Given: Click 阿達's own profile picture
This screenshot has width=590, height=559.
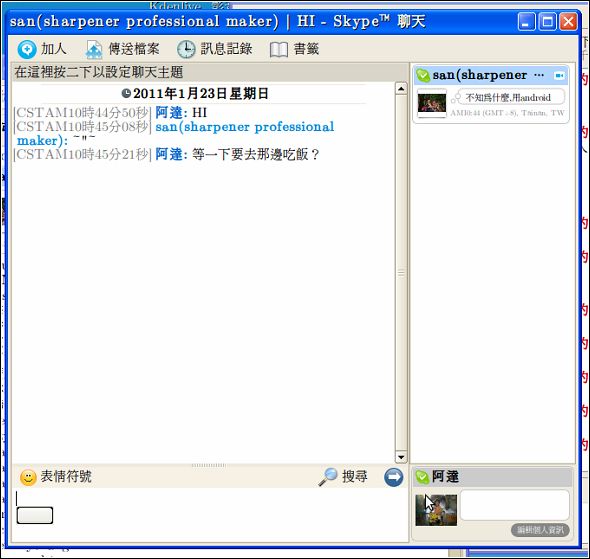Looking at the screenshot, I should (436, 510).
